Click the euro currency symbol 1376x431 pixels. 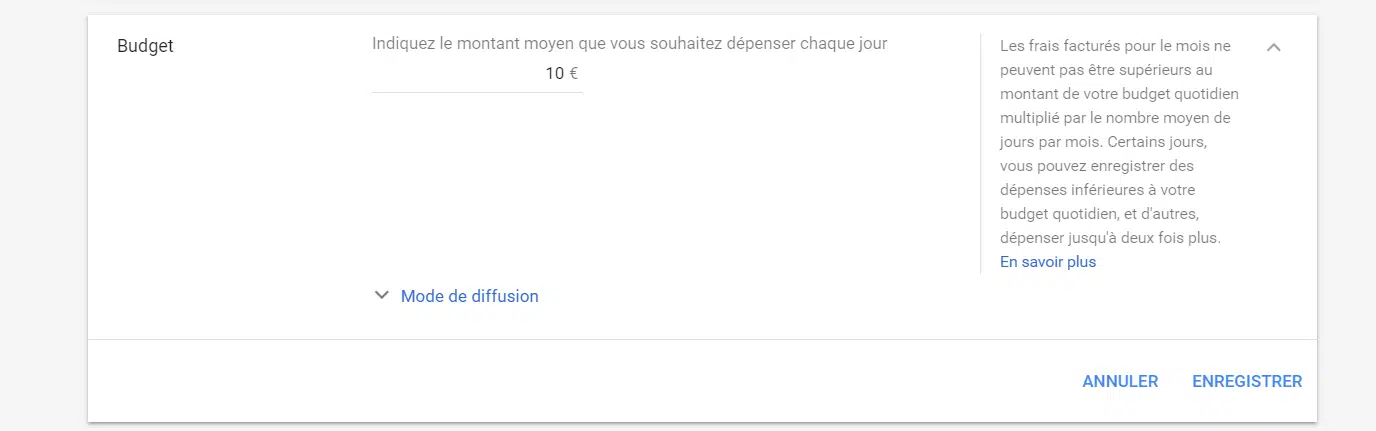pyautogui.click(x=574, y=74)
